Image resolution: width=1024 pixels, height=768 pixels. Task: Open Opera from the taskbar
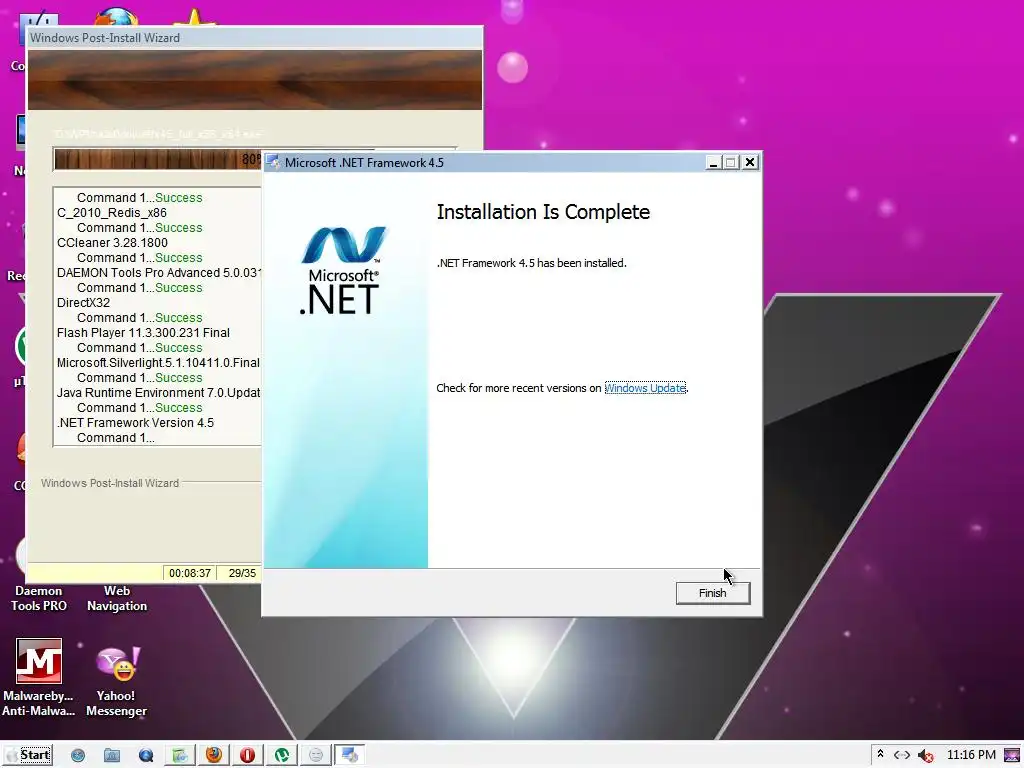tap(248, 755)
